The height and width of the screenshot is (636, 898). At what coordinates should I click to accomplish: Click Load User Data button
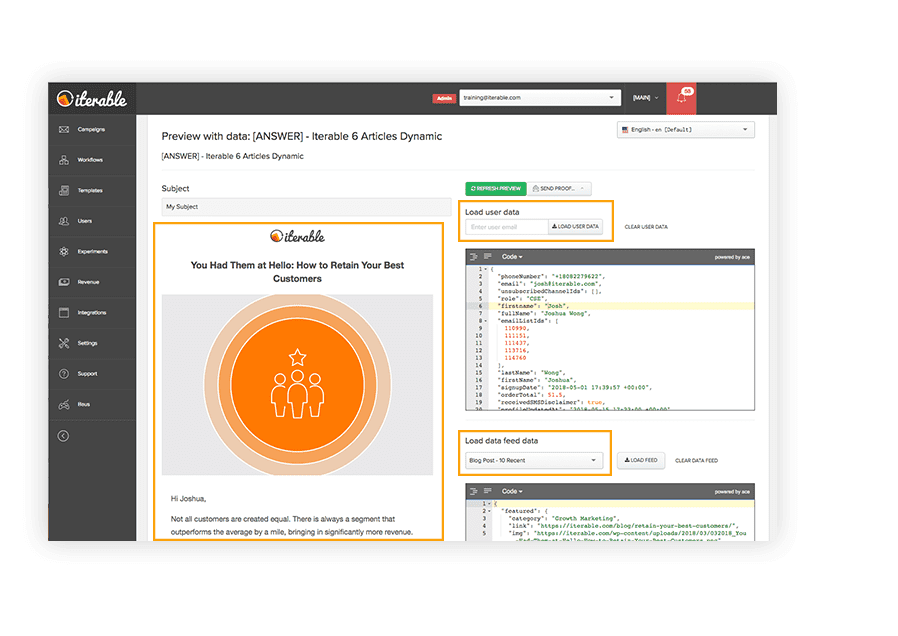tap(575, 227)
